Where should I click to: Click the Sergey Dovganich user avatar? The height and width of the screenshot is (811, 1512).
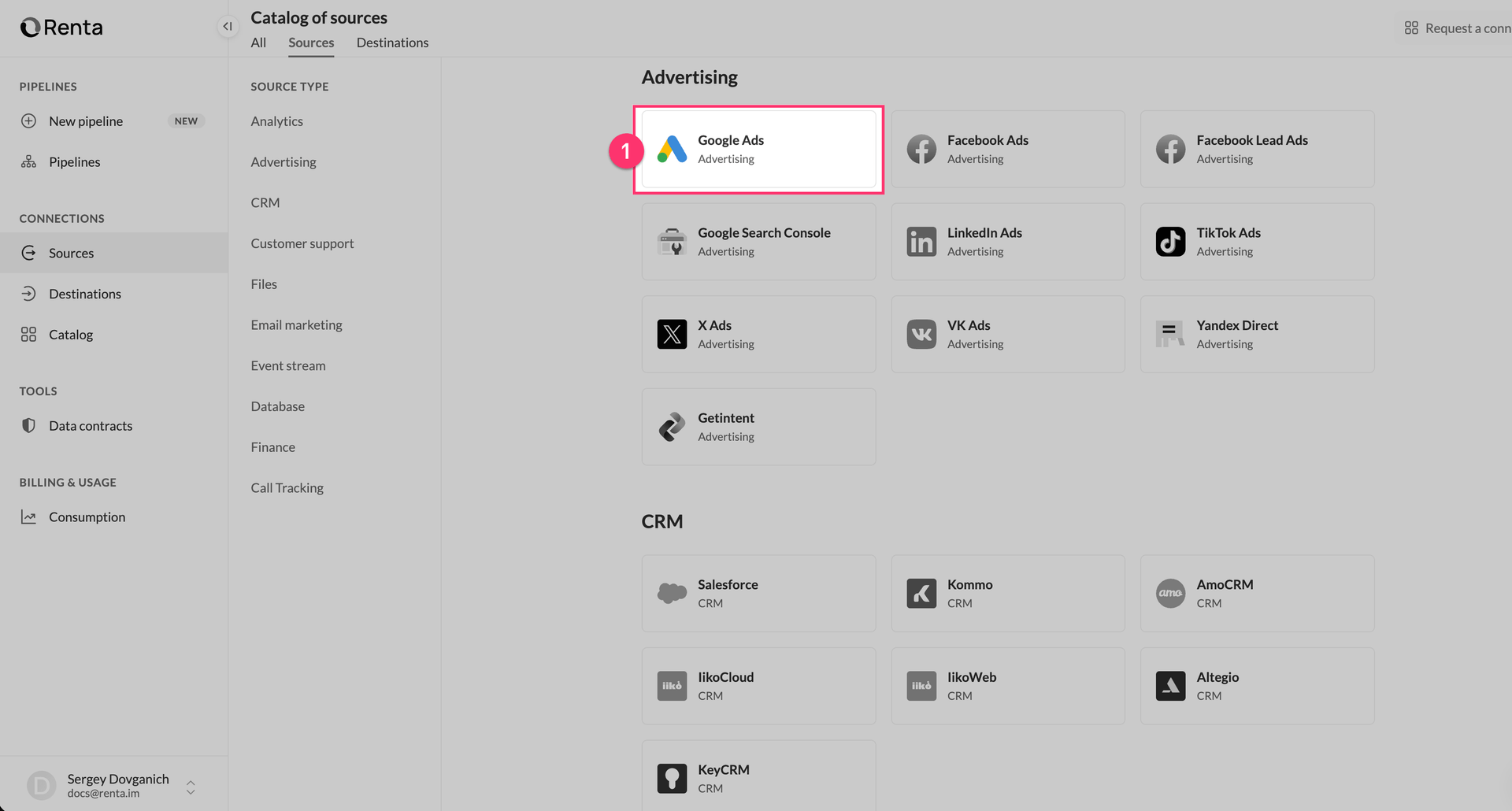click(42, 785)
